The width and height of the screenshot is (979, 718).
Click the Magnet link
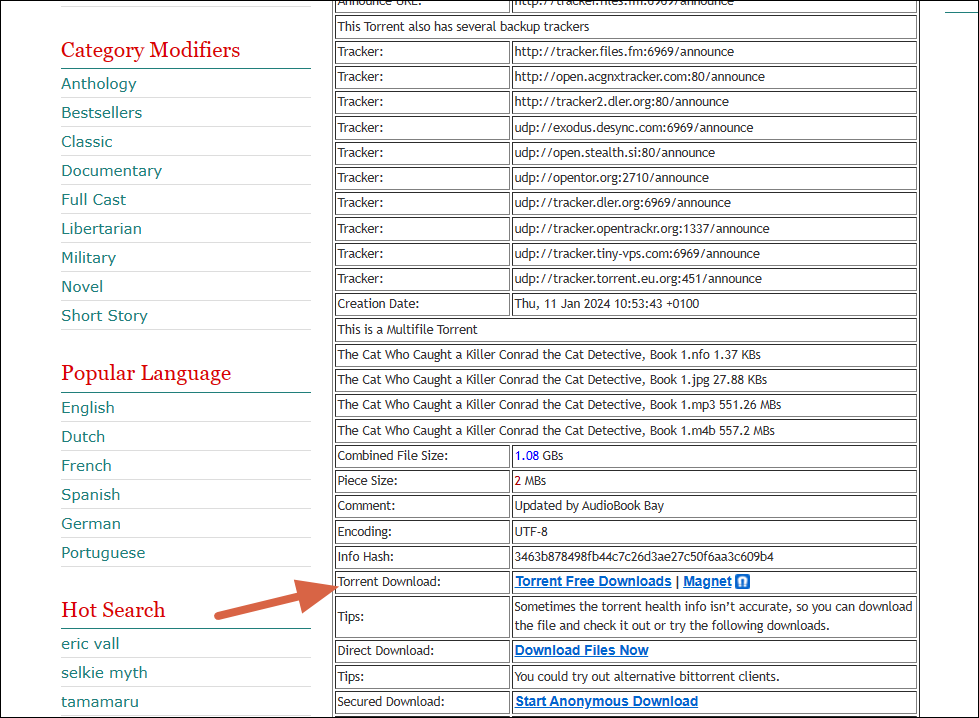click(x=707, y=581)
